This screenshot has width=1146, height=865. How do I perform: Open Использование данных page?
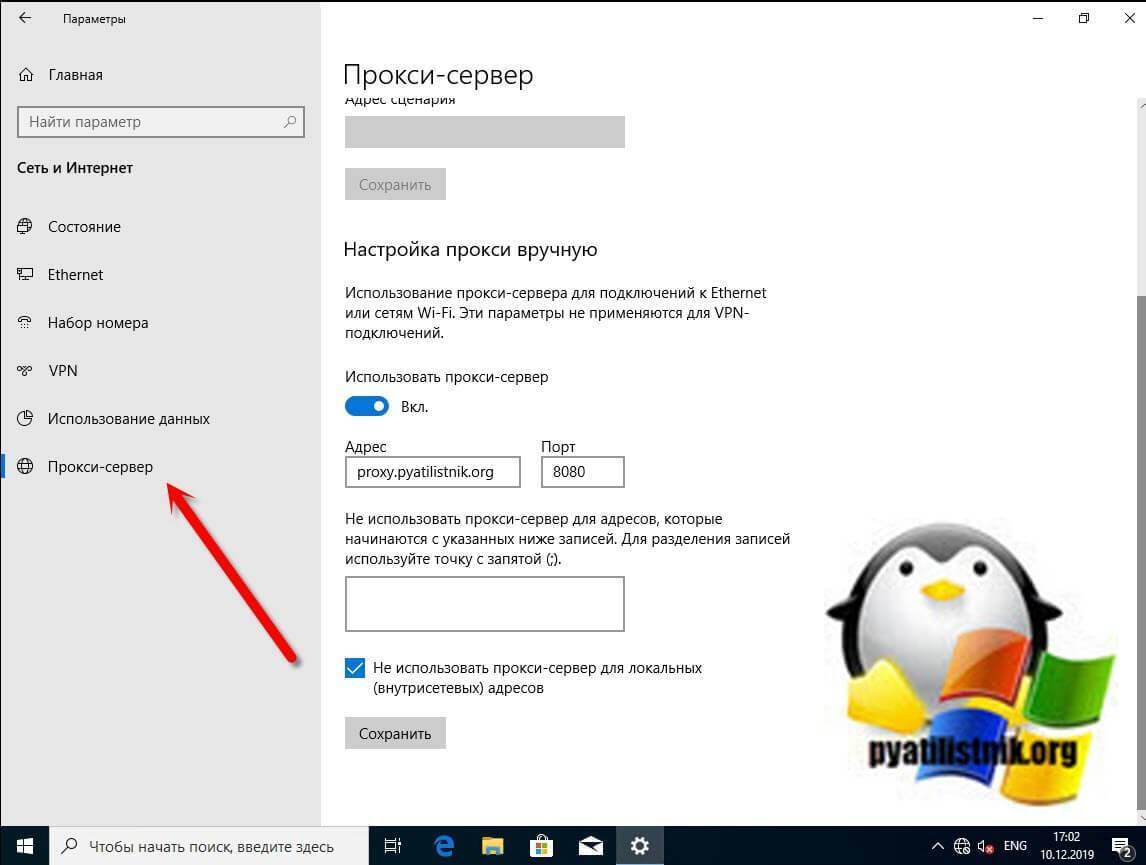coord(129,419)
